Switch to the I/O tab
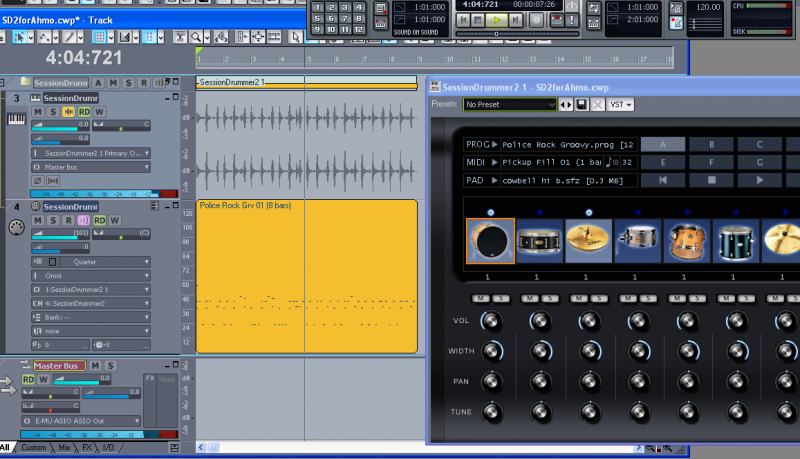 pos(107,448)
